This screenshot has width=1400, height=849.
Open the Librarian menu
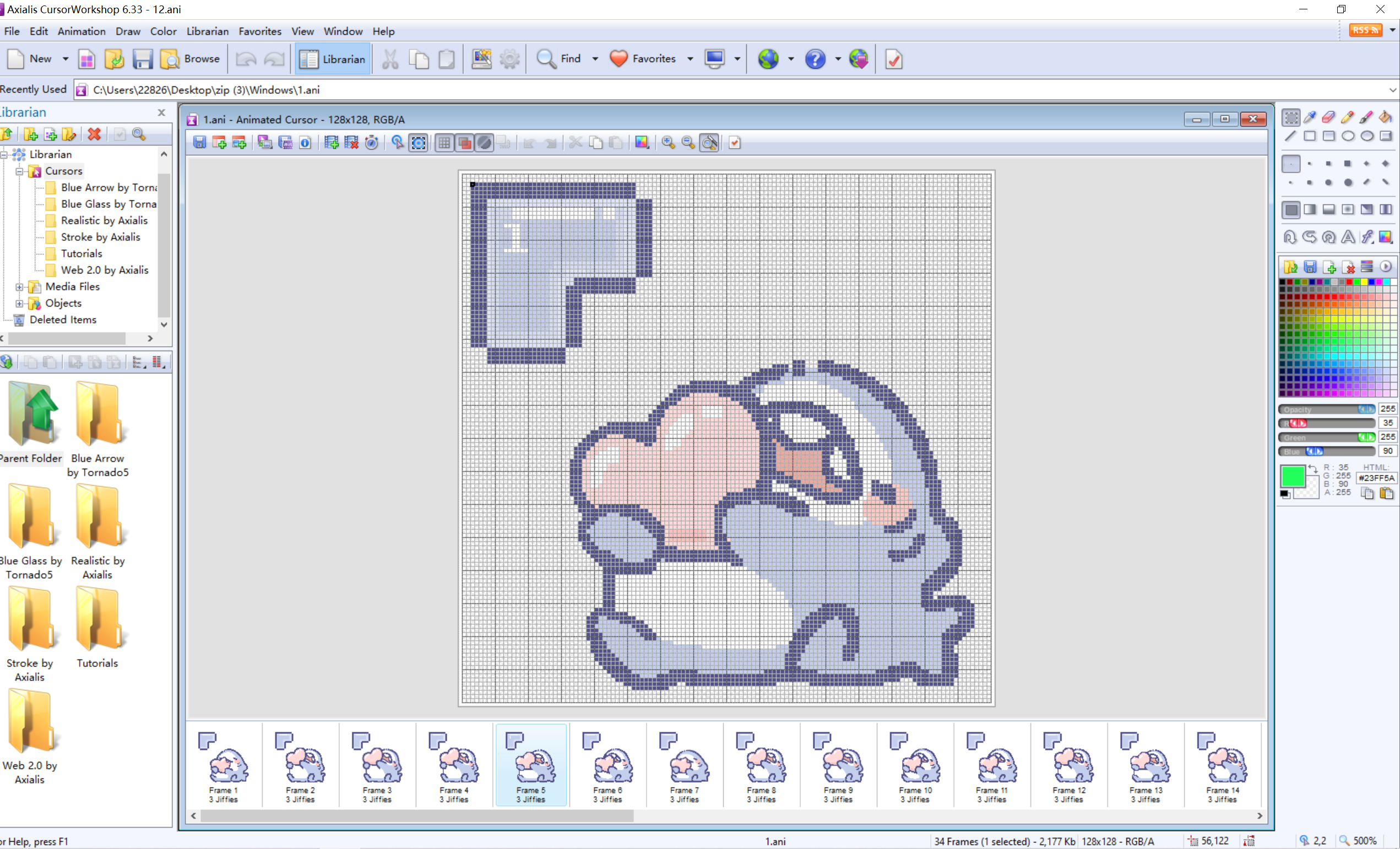208,31
